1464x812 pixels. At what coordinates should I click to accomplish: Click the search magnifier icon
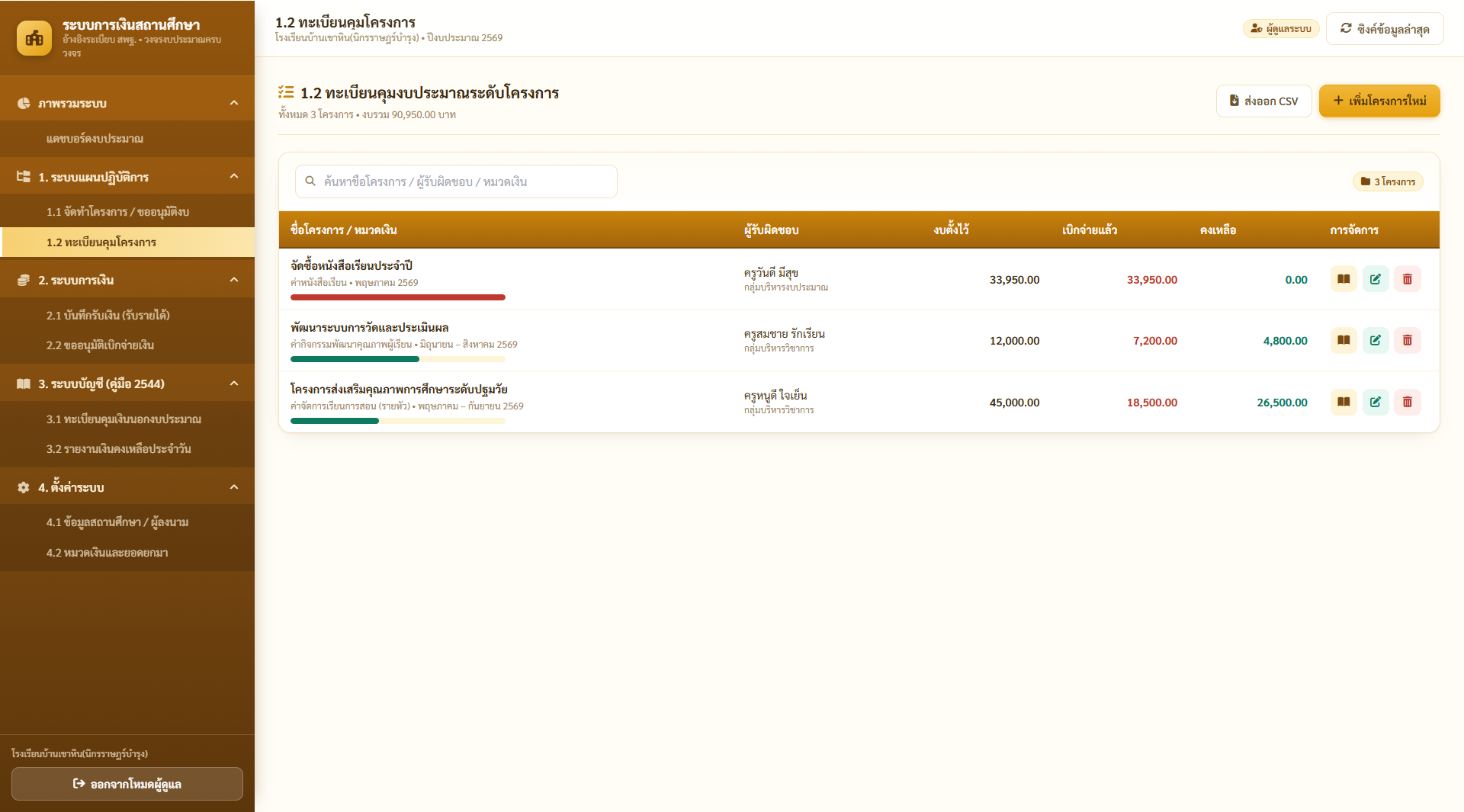(x=310, y=181)
